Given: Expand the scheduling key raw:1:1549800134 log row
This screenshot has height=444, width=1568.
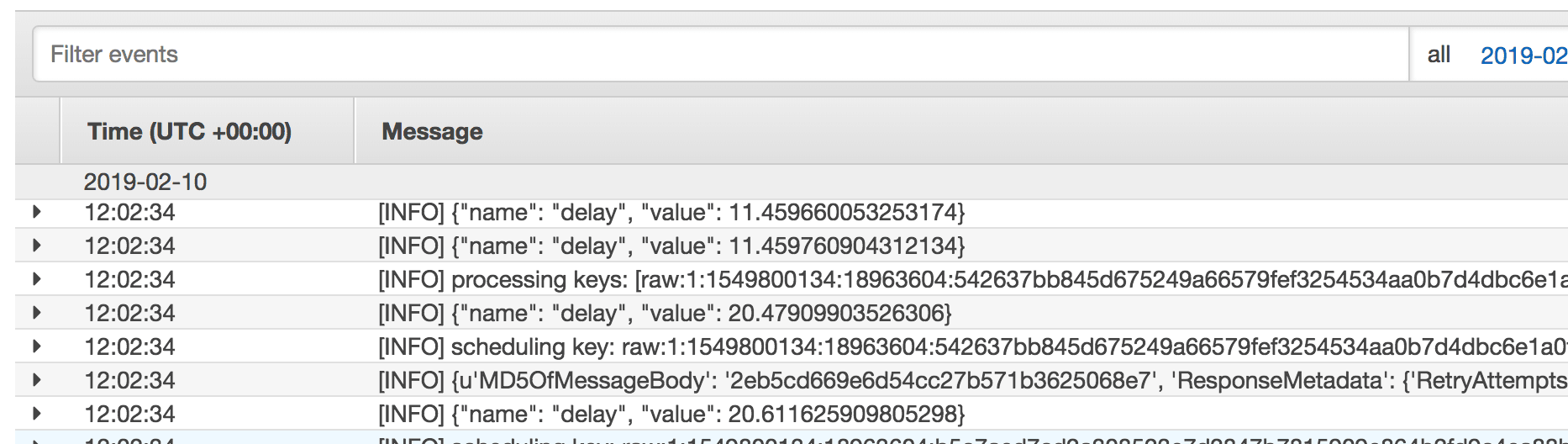Looking at the screenshot, I should pos(37,346).
